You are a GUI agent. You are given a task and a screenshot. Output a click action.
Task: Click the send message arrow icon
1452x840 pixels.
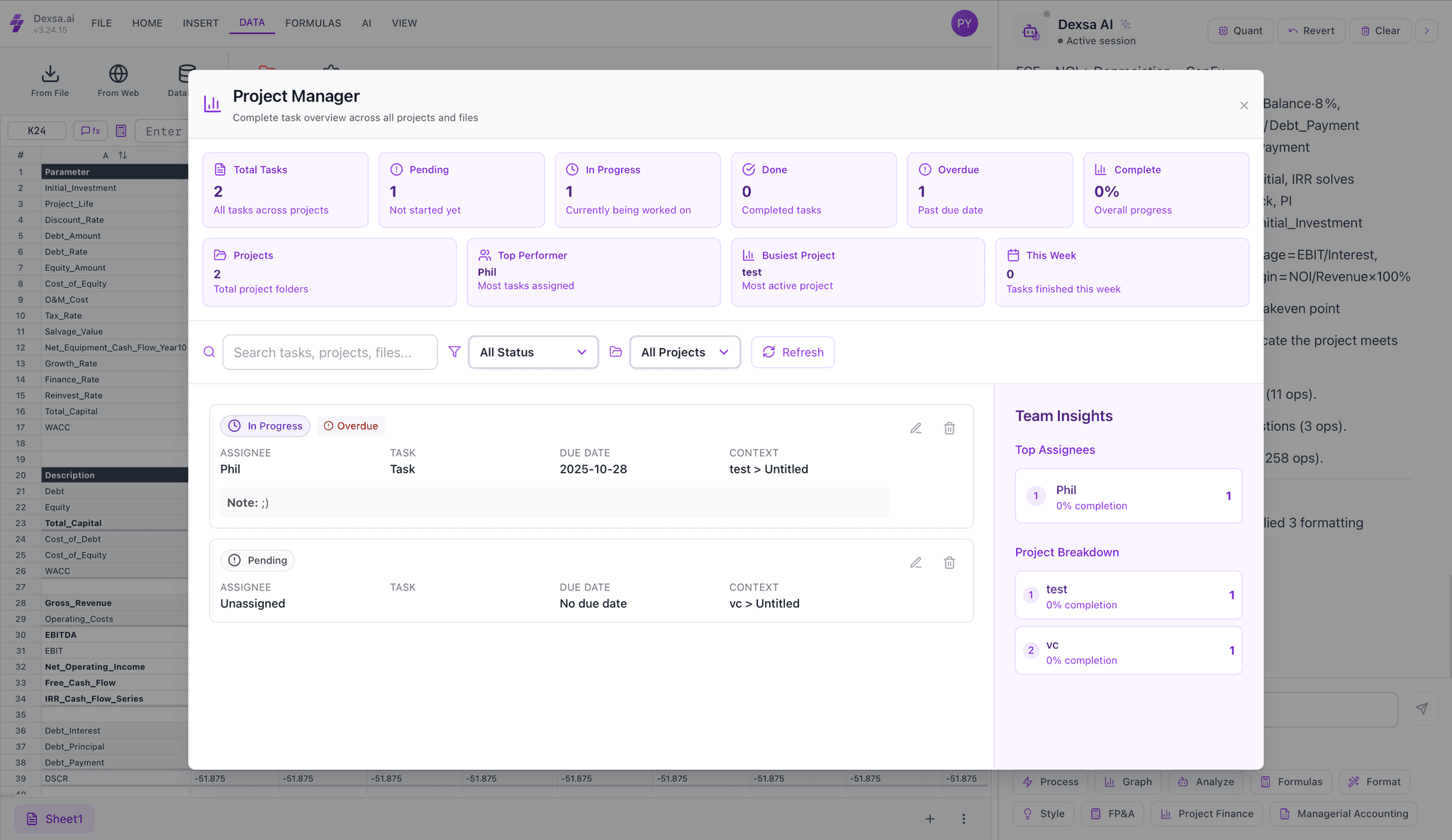[1422, 708]
